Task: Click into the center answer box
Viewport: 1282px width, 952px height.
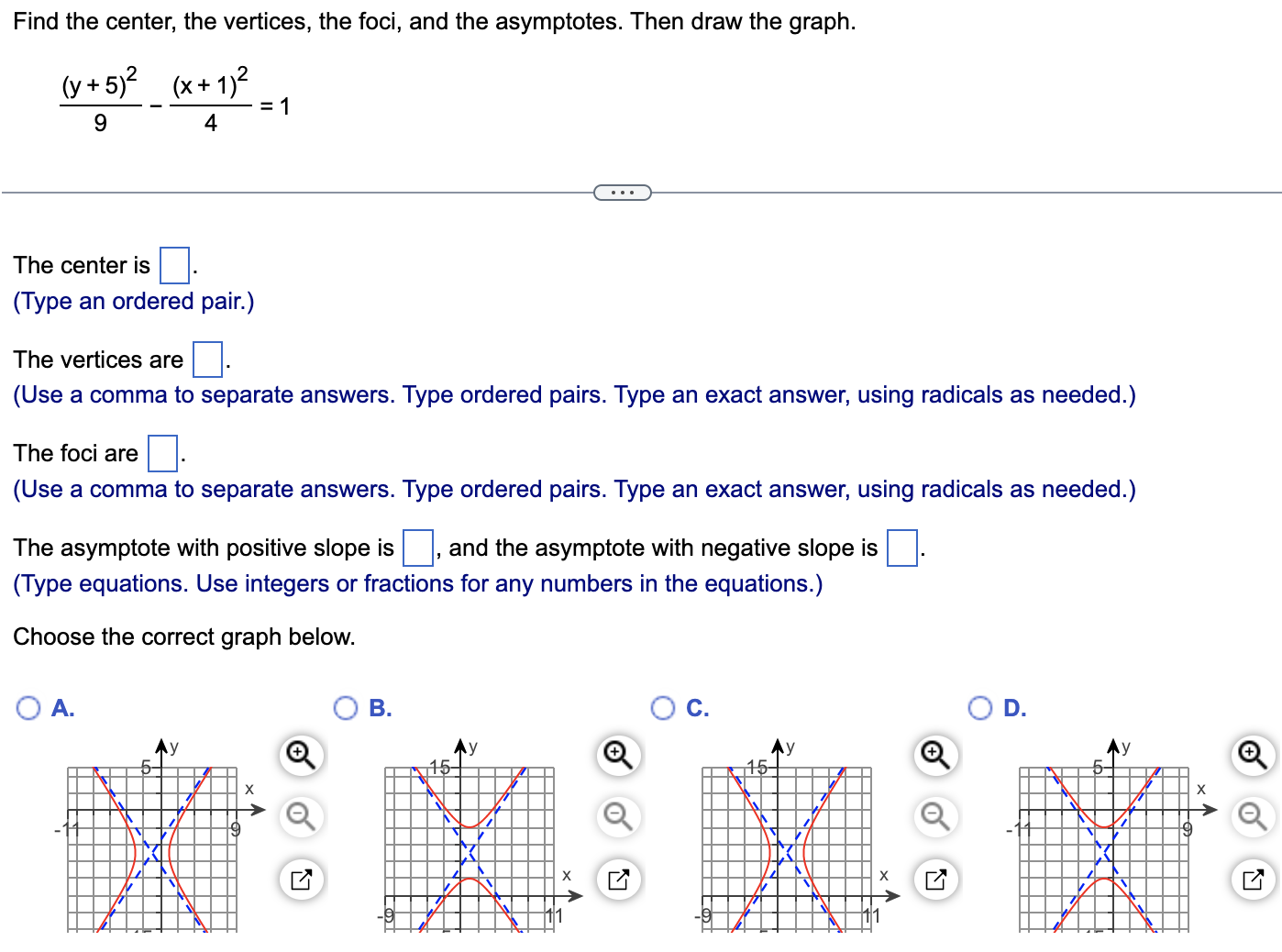Action: [x=173, y=264]
